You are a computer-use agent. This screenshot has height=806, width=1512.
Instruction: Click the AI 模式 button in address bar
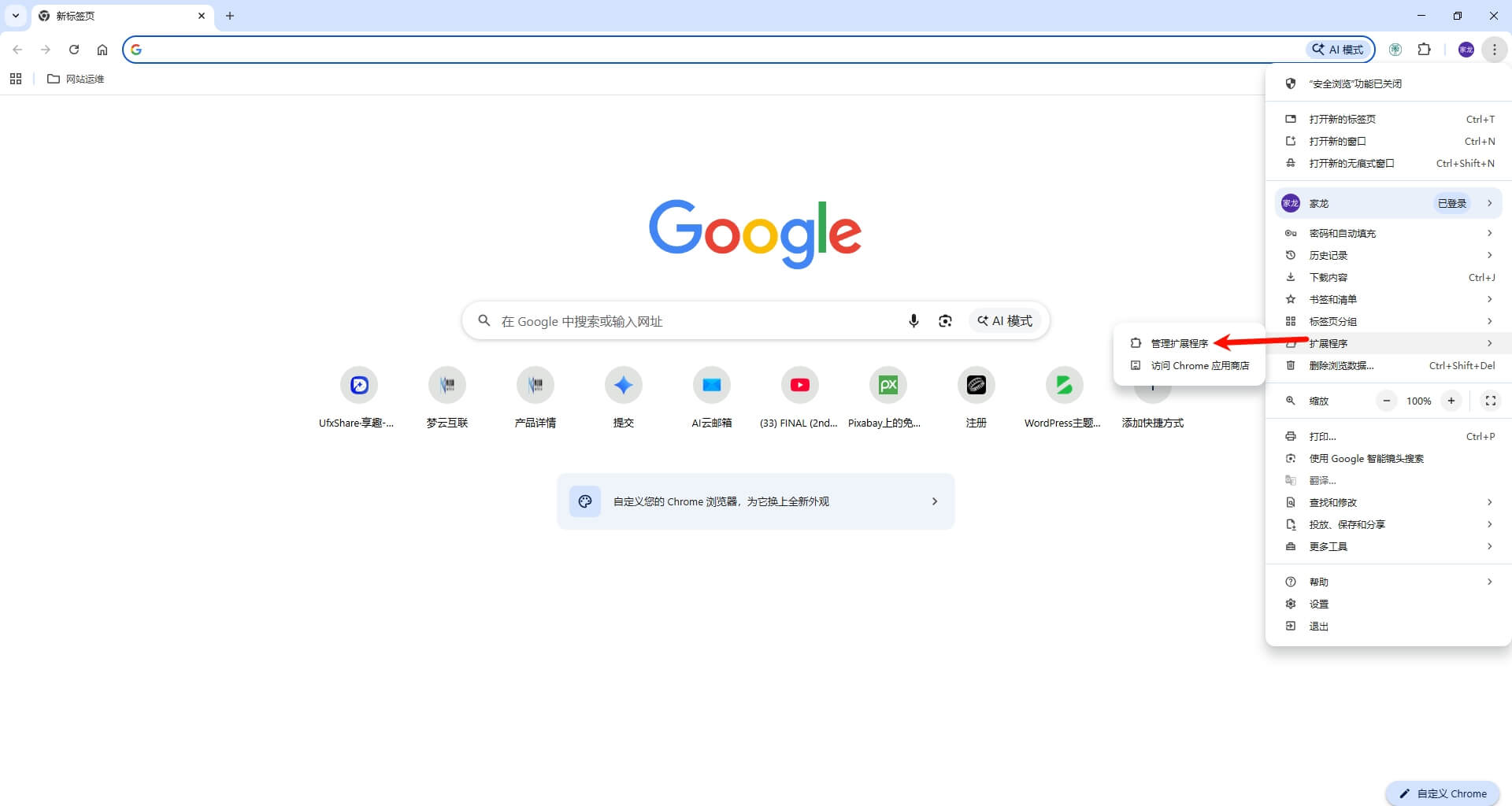tap(1336, 49)
